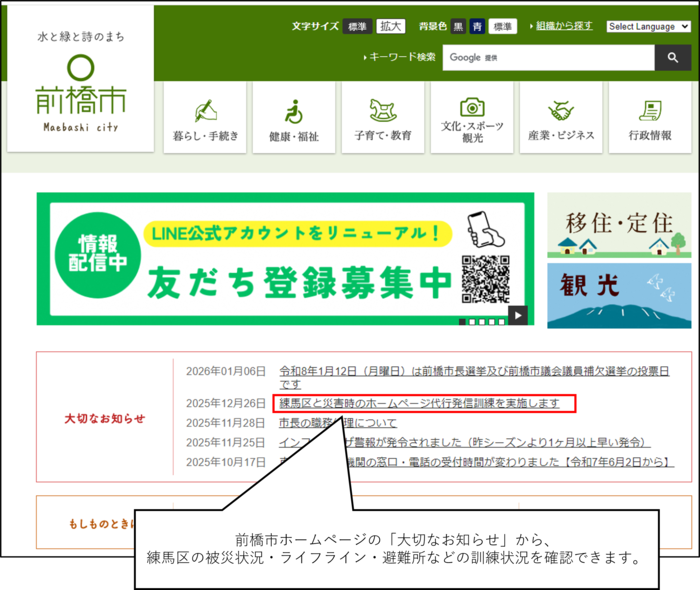
Task: Click the QR code in the LINE banner
Action: click(486, 279)
